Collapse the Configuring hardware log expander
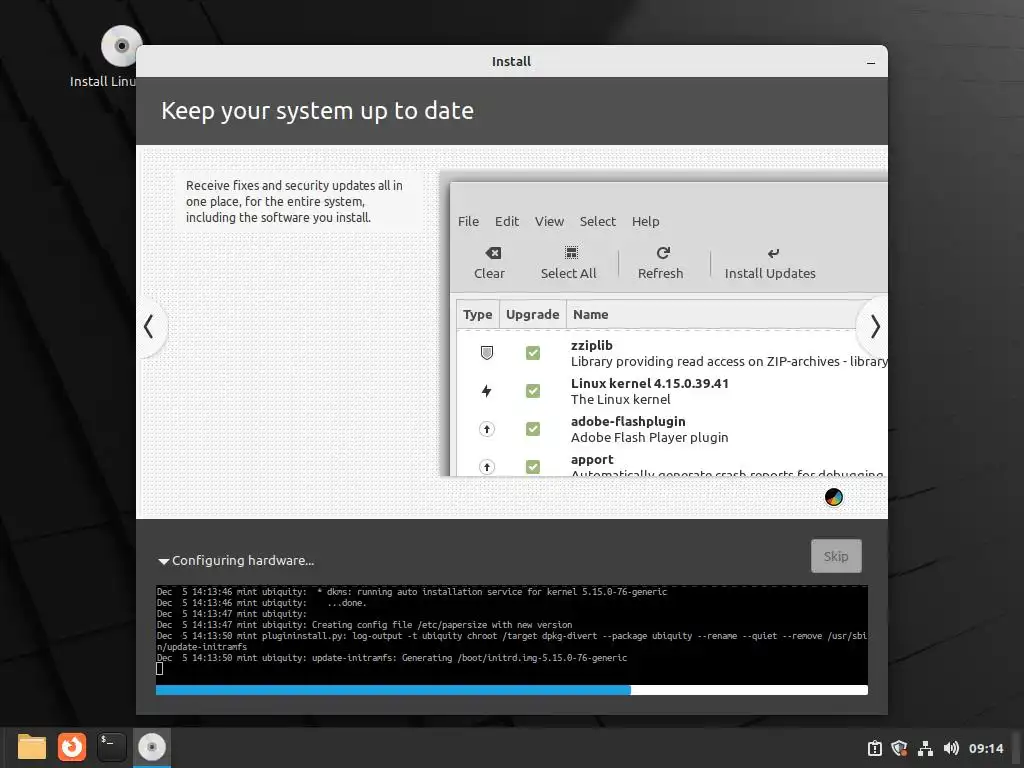The image size is (1024, 768). pos(163,561)
